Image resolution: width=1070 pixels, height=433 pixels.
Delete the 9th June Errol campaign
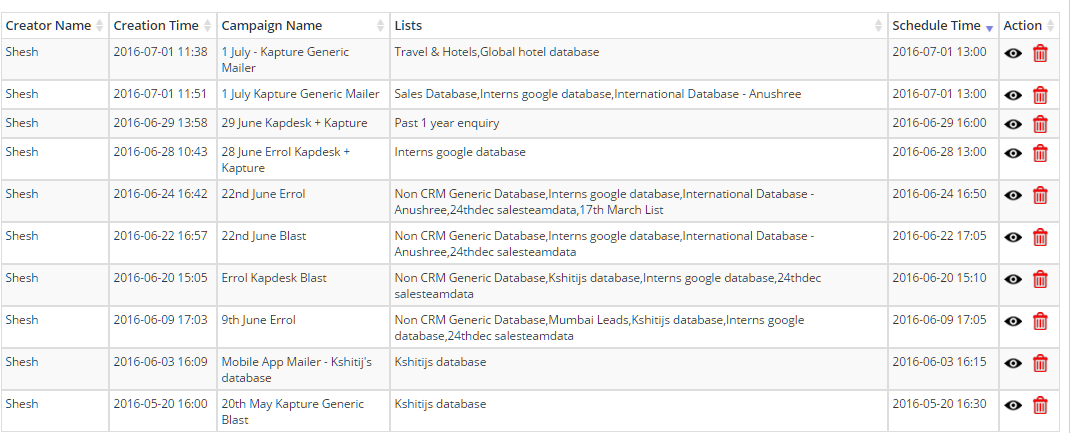pos(1040,321)
